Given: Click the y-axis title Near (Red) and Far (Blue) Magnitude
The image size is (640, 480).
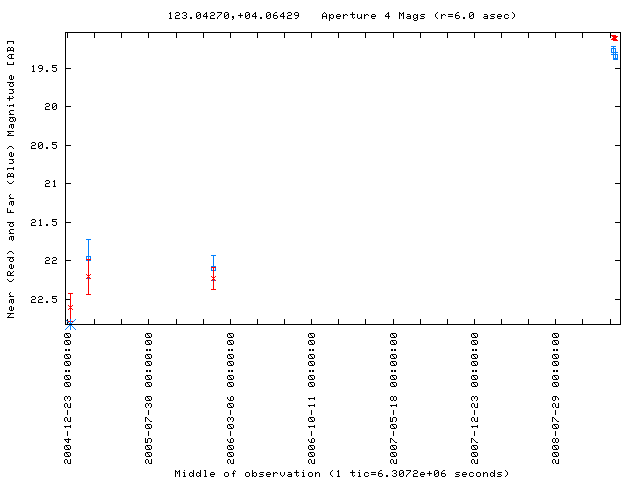Looking at the screenshot, I should 11,179.
